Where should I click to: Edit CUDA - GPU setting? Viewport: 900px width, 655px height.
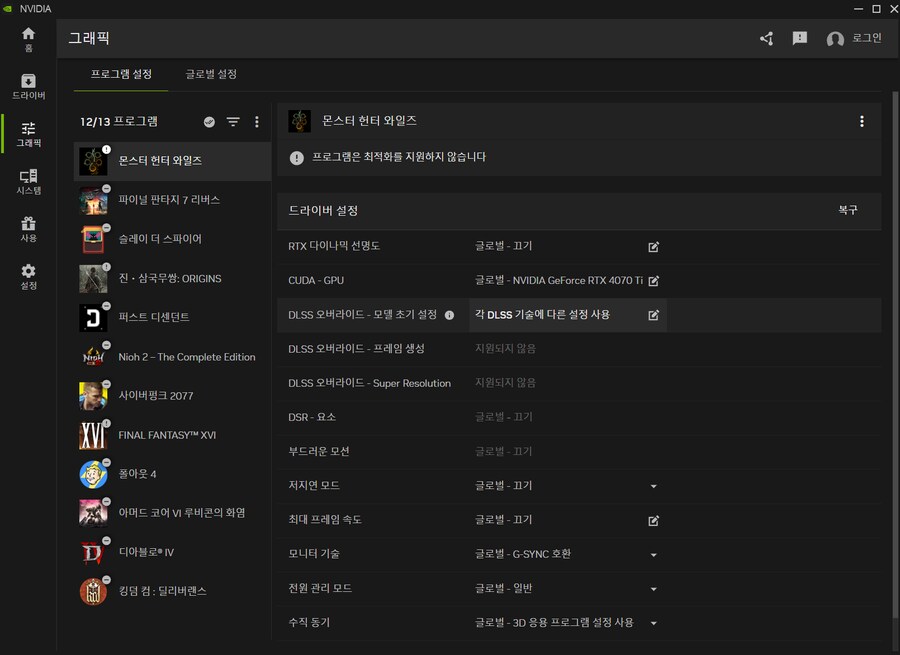pos(653,281)
